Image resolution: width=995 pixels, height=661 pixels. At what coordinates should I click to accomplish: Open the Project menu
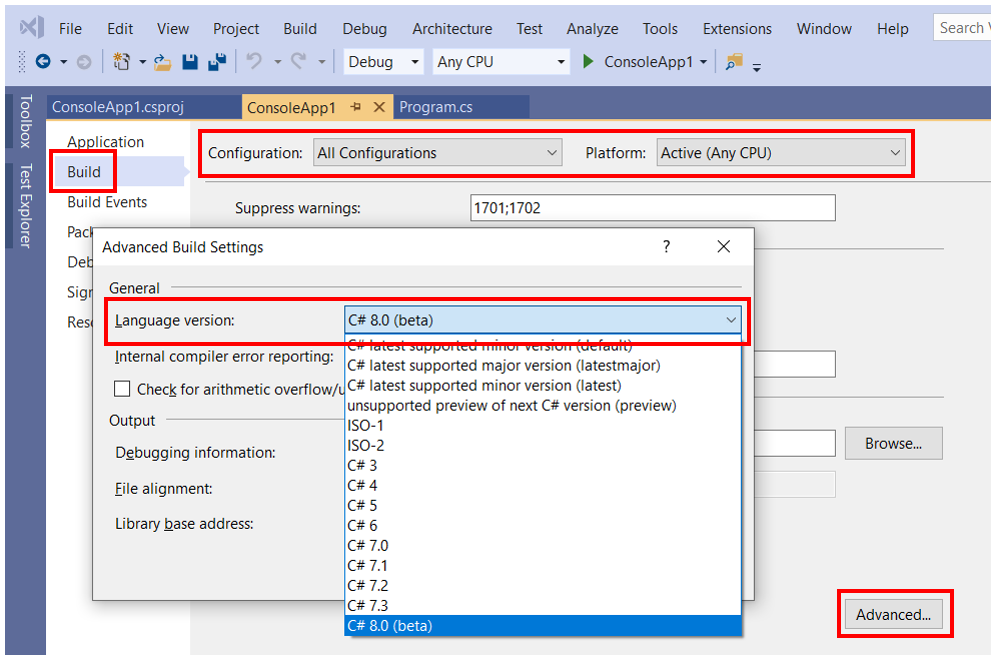(x=235, y=29)
